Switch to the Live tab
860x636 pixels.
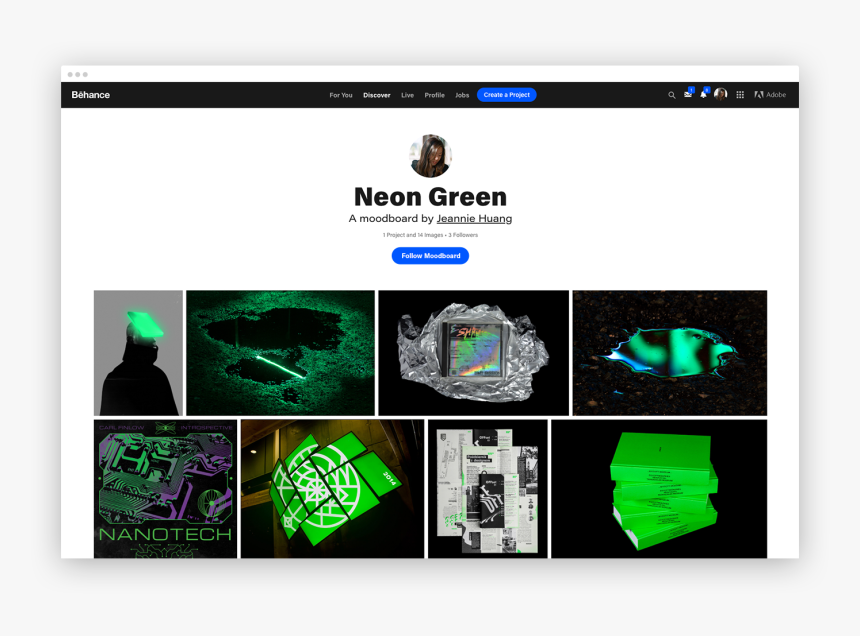pos(408,95)
